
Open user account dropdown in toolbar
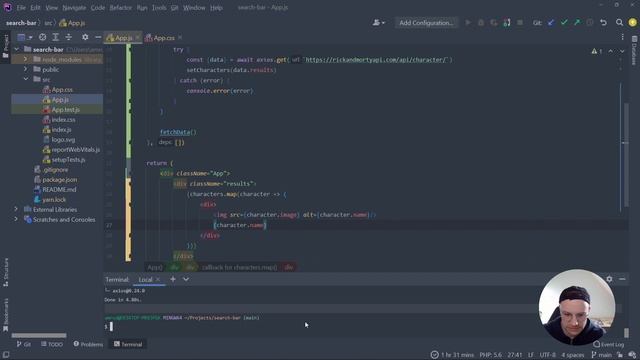(379, 23)
